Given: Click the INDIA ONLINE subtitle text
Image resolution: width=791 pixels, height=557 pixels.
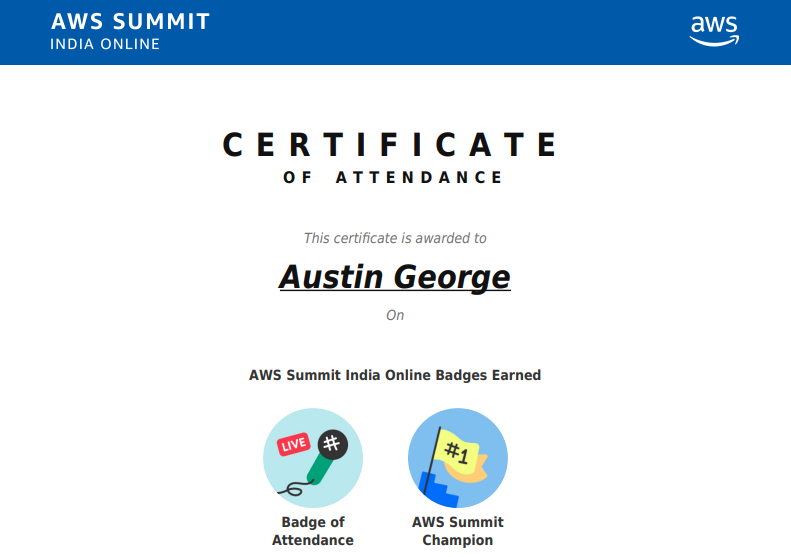Looking at the screenshot, I should click(105, 44).
